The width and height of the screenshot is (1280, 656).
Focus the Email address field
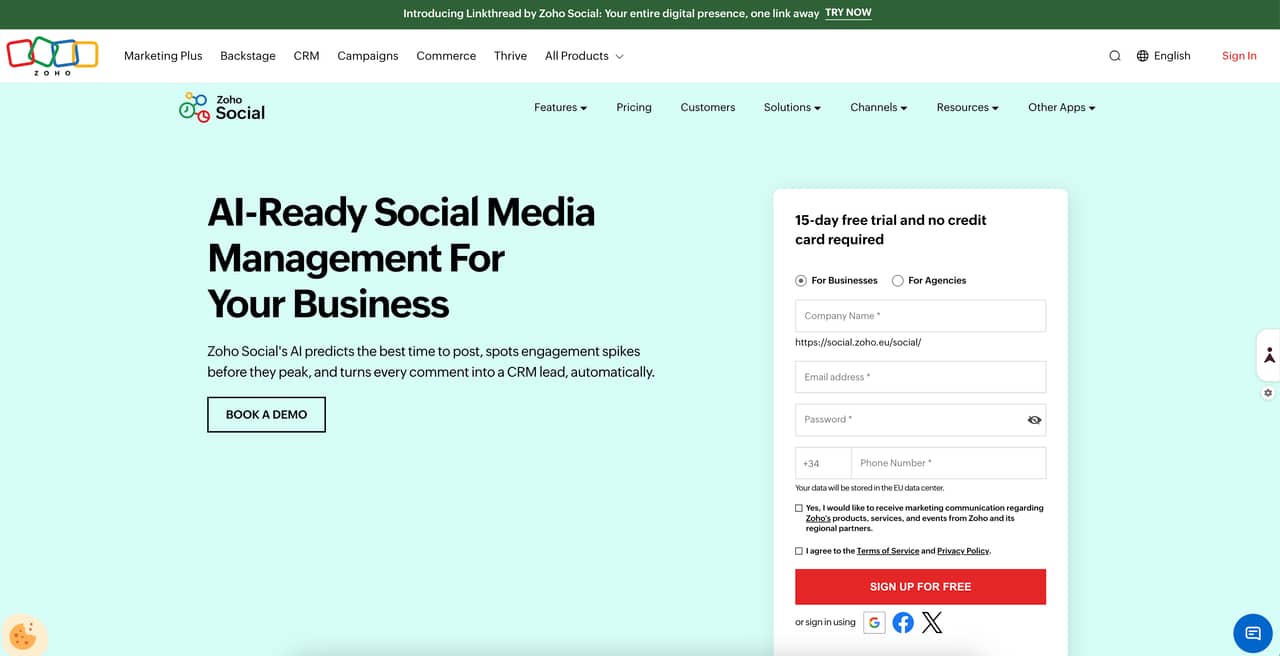[920, 377]
